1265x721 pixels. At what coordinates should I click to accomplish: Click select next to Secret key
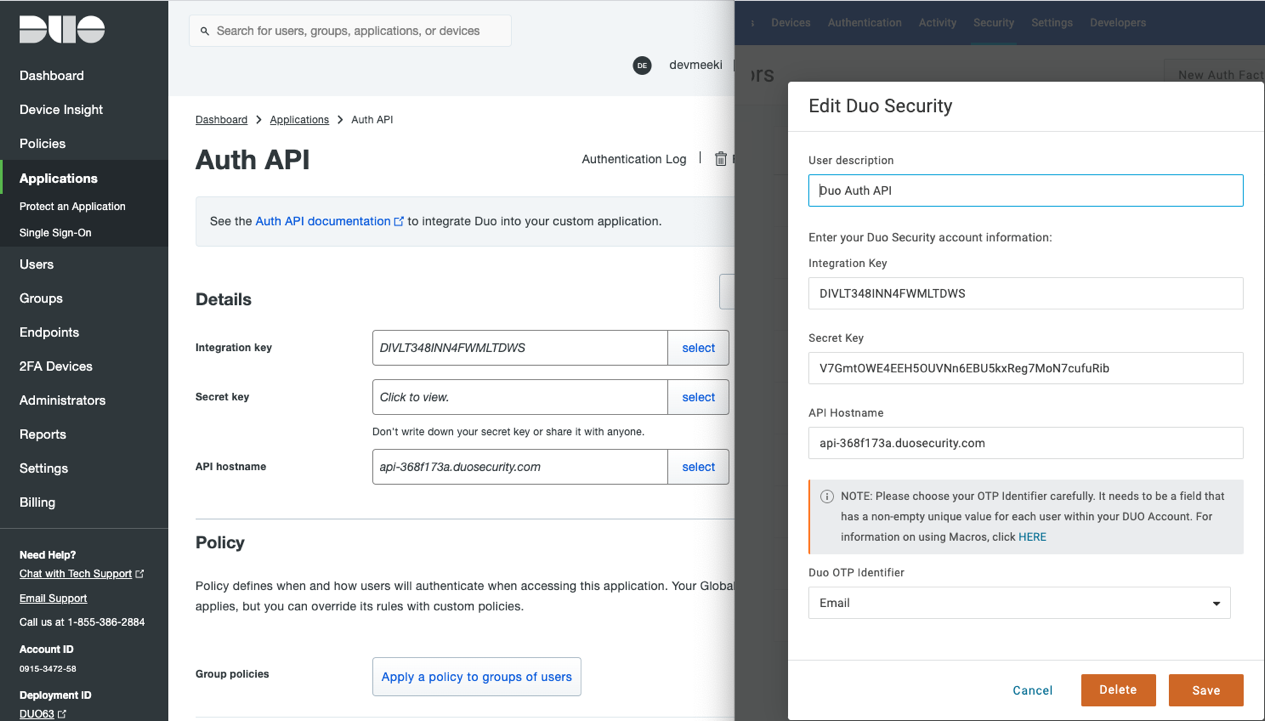698,397
